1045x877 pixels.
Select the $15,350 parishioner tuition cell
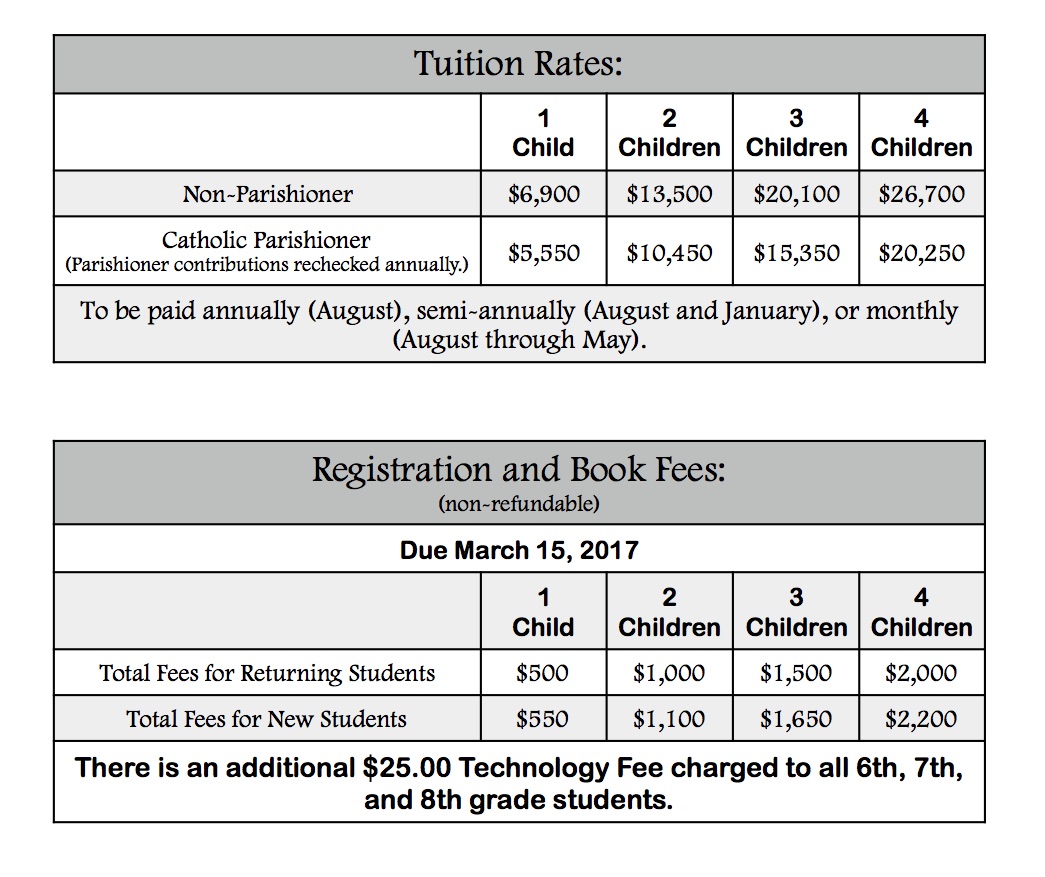(x=796, y=253)
